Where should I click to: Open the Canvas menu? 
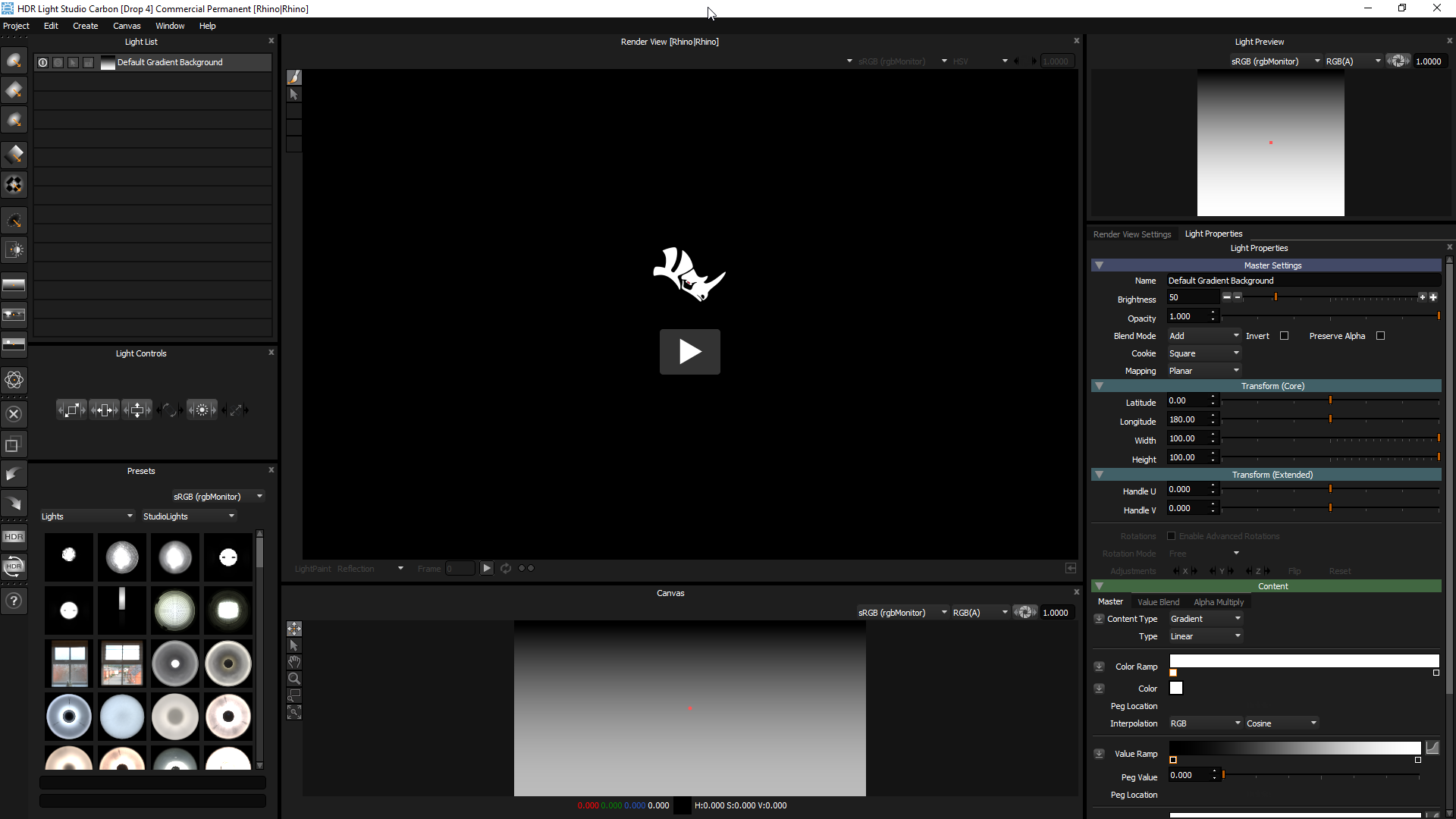coord(127,26)
